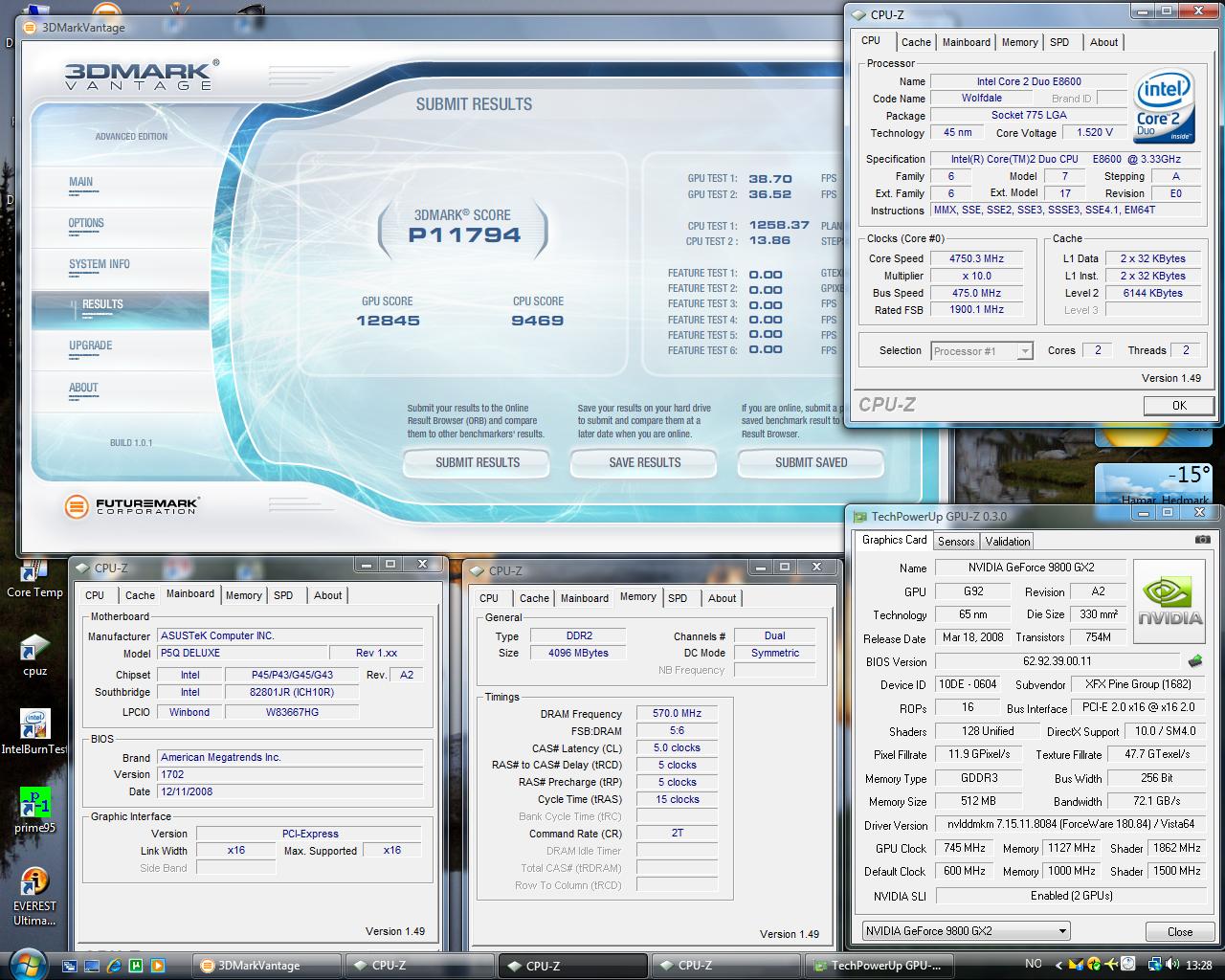Switch to TechPowerUp GPU-Z taskbar button
The width and height of the screenshot is (1225, 980).
coord(880,966)
